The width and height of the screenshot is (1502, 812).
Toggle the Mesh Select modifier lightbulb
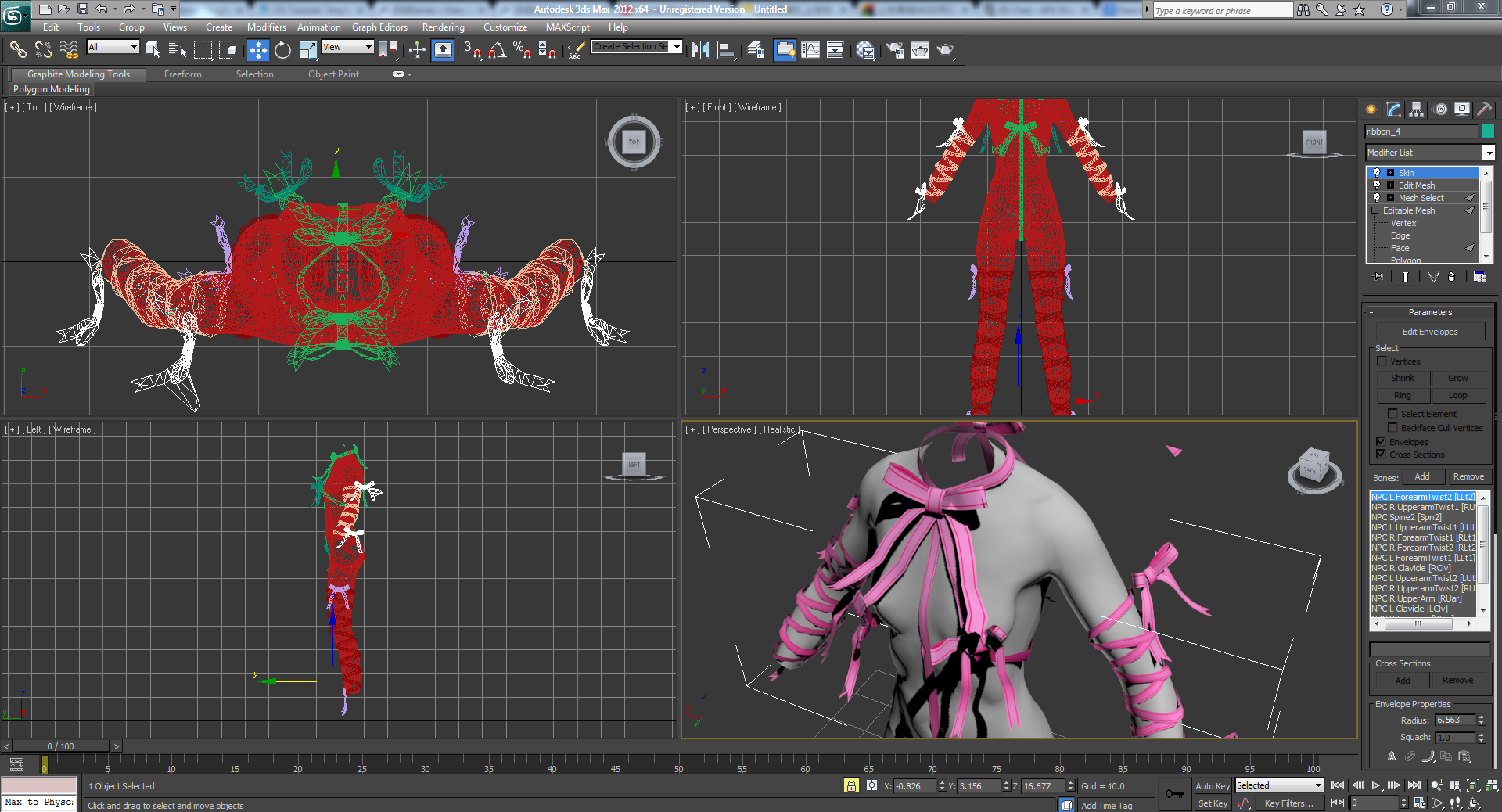1377,198
